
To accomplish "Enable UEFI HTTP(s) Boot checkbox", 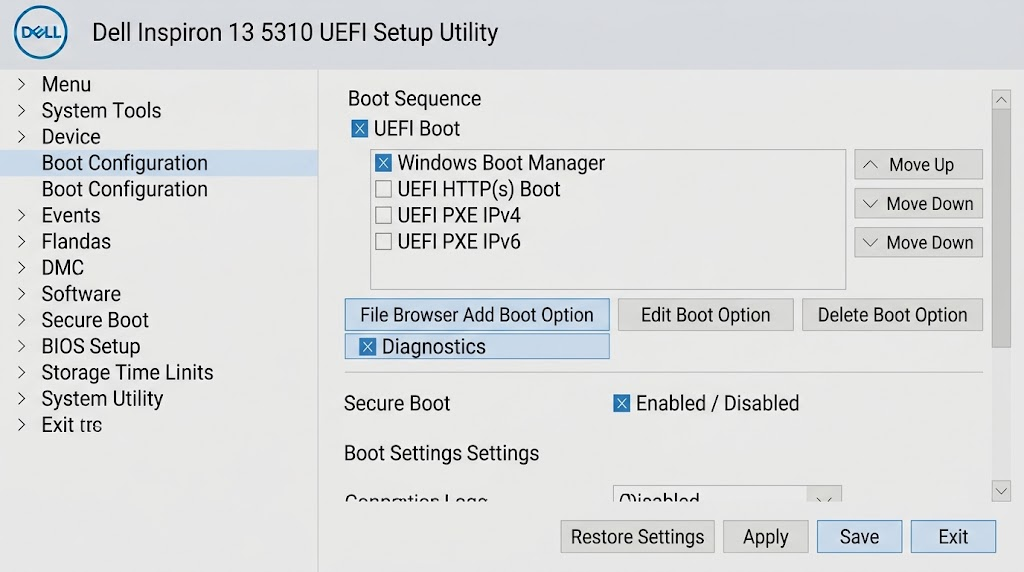I will click(x=383, y=189).
